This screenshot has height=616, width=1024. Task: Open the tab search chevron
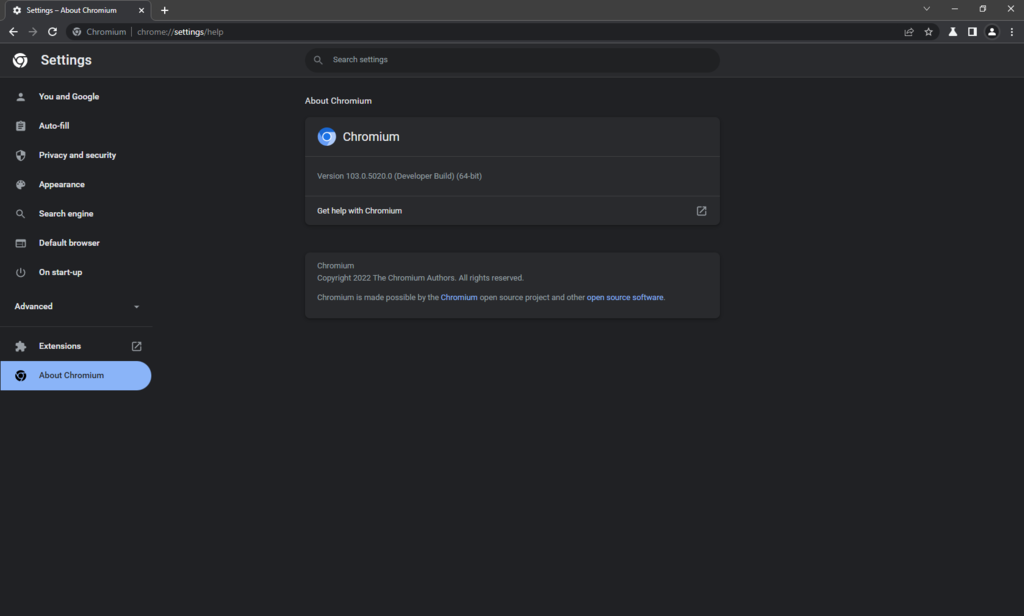926,9
